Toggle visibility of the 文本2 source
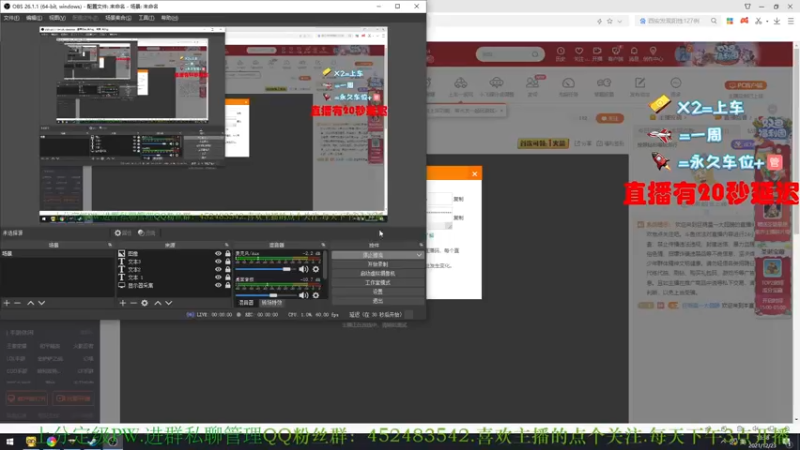The image size is (800, 450). click(x=218, y=269)
